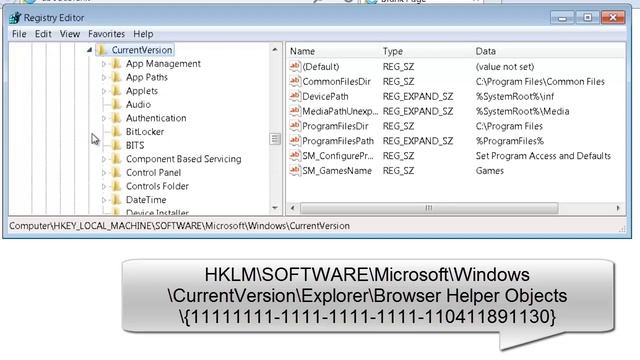The width and height of the screenshot is (640, 360).
Task: Select the Audio key label
Action: [138, 104]
